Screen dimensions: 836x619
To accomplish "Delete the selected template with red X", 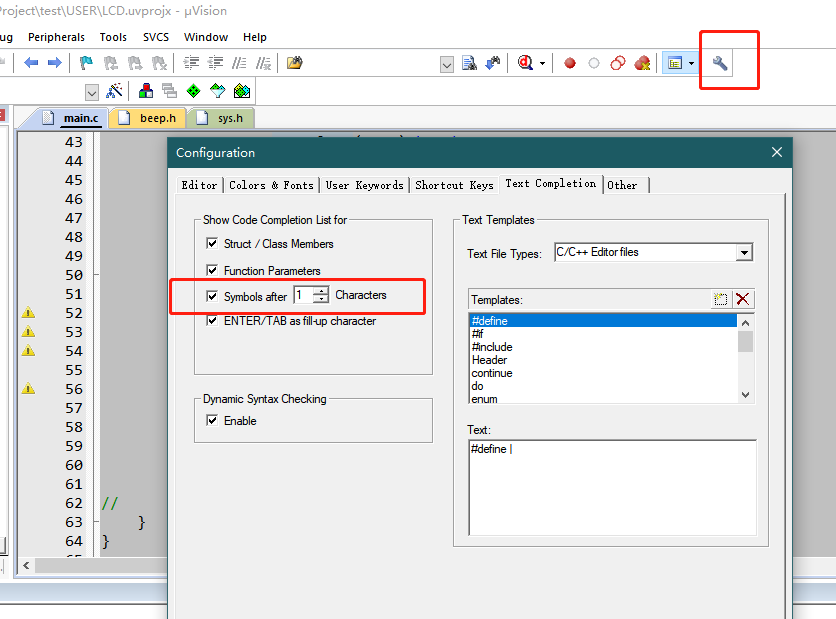I will [743, 299].
